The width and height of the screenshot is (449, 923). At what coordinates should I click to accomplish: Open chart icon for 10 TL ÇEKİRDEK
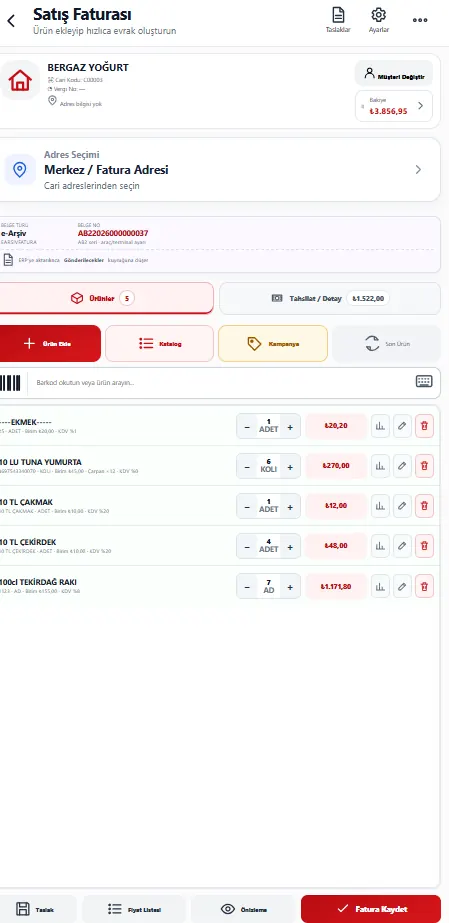pyautogui.click(x=380, y=546)
